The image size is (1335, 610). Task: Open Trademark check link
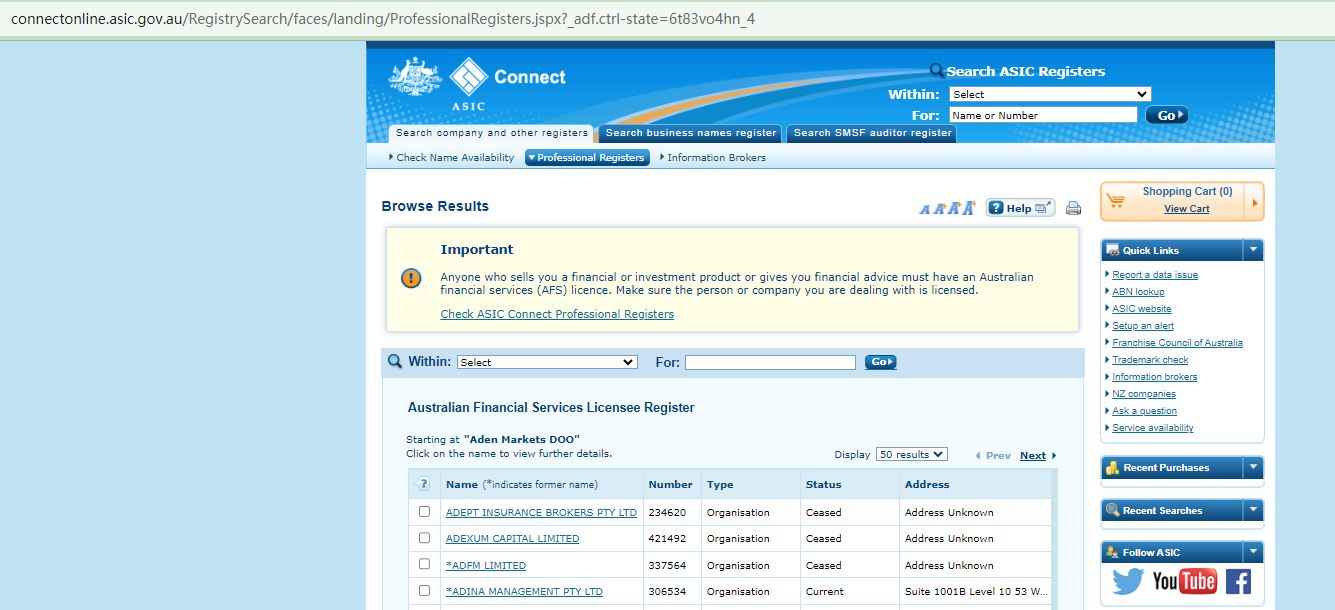click(1150, 360)
